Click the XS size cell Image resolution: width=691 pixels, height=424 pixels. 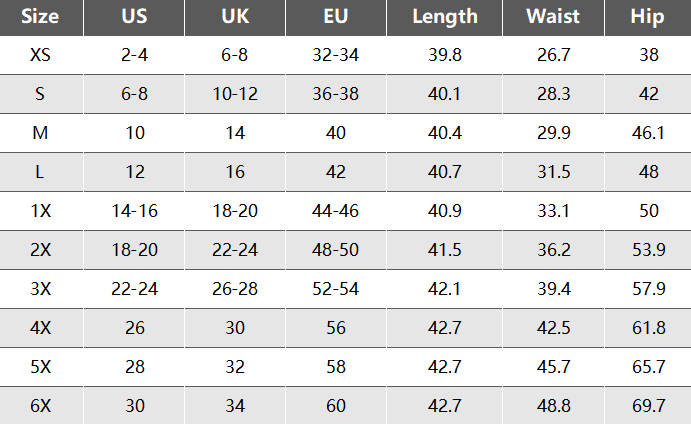pyautogui.click(x=40, y=55)
